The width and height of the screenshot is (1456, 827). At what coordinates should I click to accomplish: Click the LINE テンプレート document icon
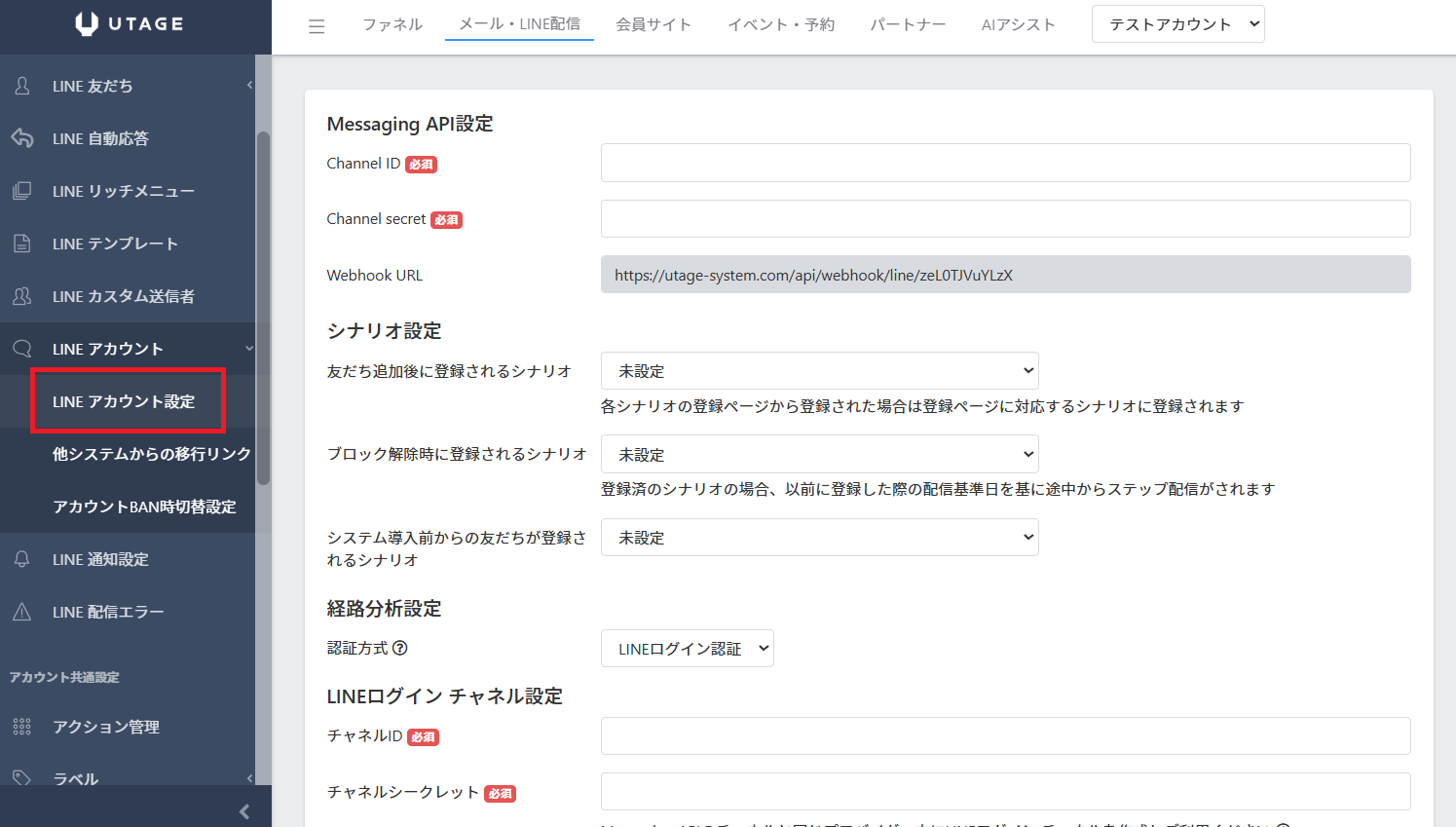(x=22, y=244)
